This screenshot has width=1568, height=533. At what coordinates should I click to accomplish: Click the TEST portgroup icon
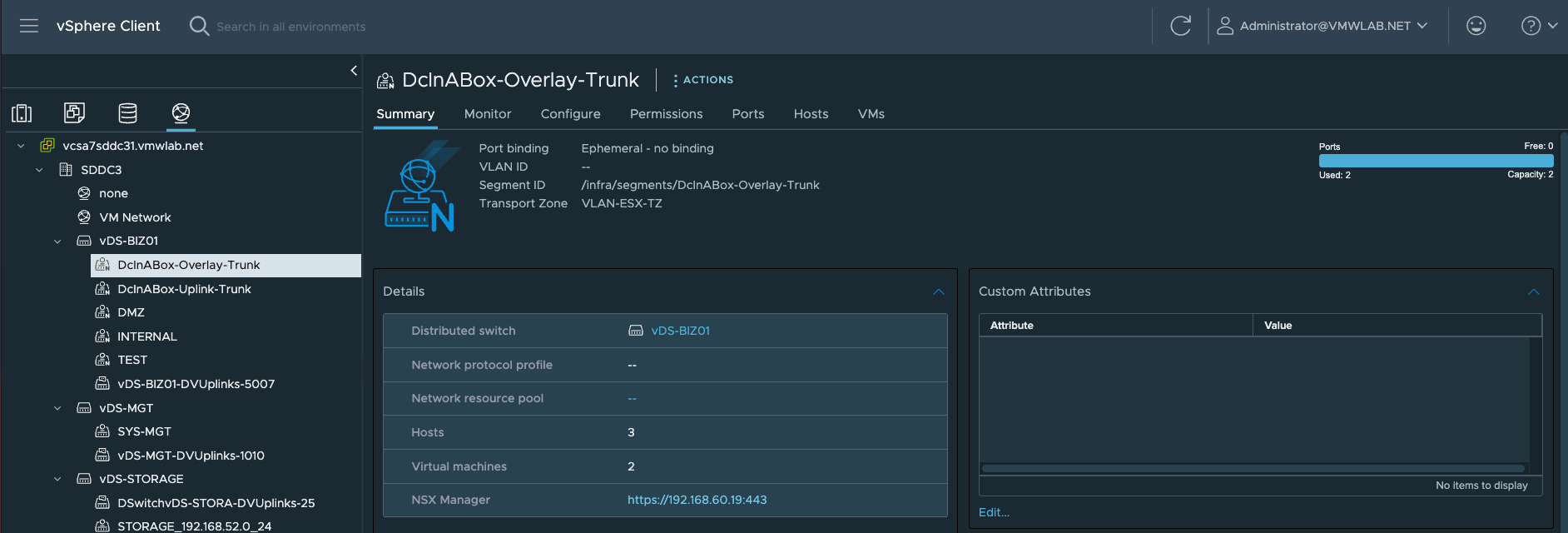click(x=102, y=360)
